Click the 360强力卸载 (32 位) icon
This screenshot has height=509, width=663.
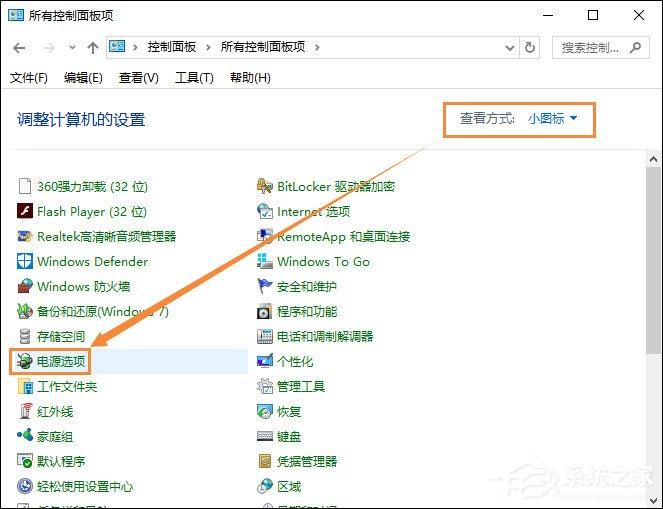pyautogui.click(x=25, y=186)
